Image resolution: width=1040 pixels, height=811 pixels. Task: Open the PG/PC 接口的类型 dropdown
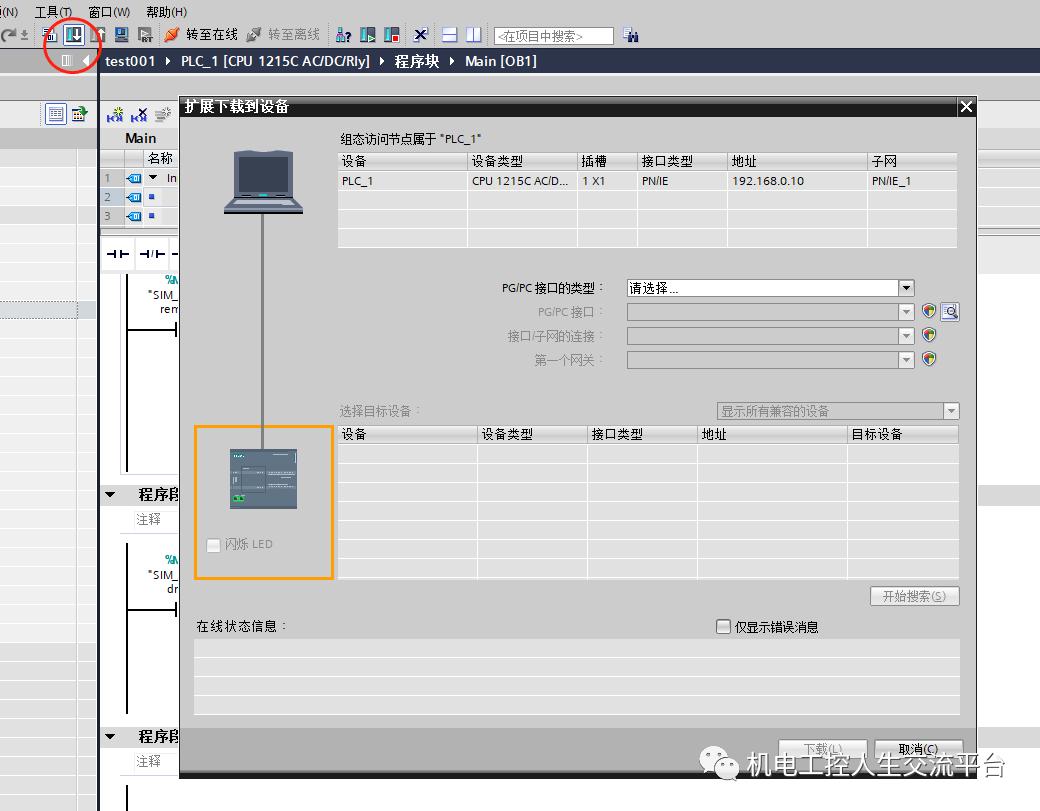(905, 287)
